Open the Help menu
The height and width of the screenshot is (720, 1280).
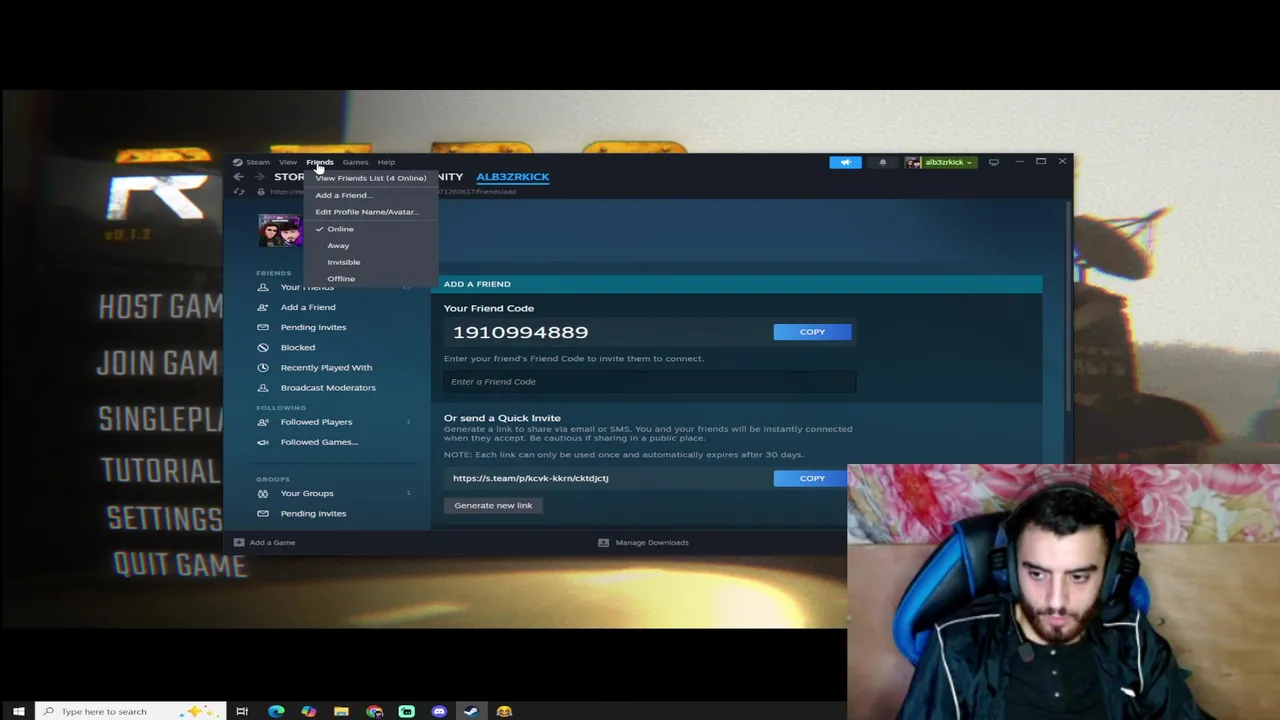386,162
